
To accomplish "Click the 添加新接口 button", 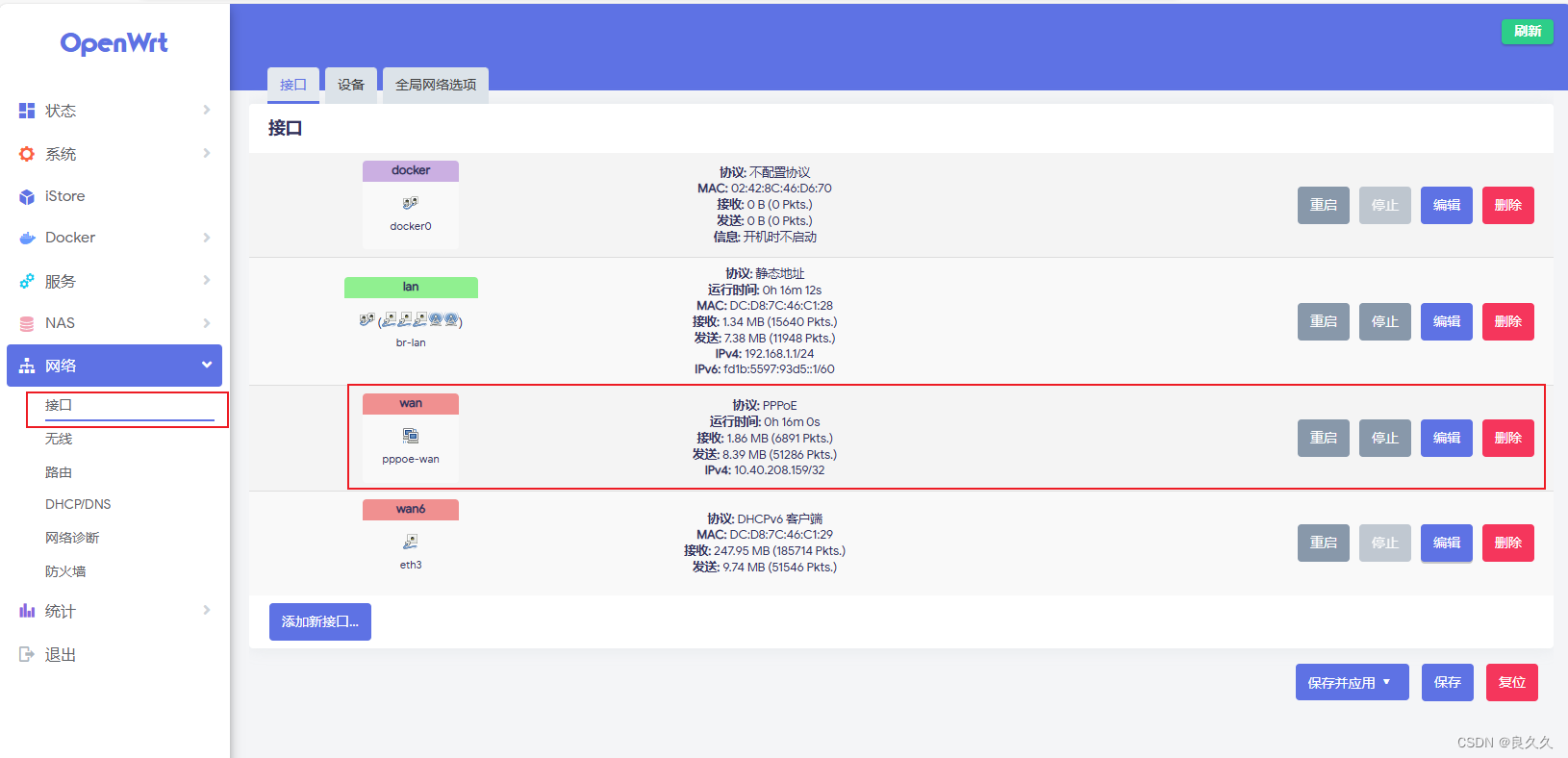I will click(x=320, y=621).
